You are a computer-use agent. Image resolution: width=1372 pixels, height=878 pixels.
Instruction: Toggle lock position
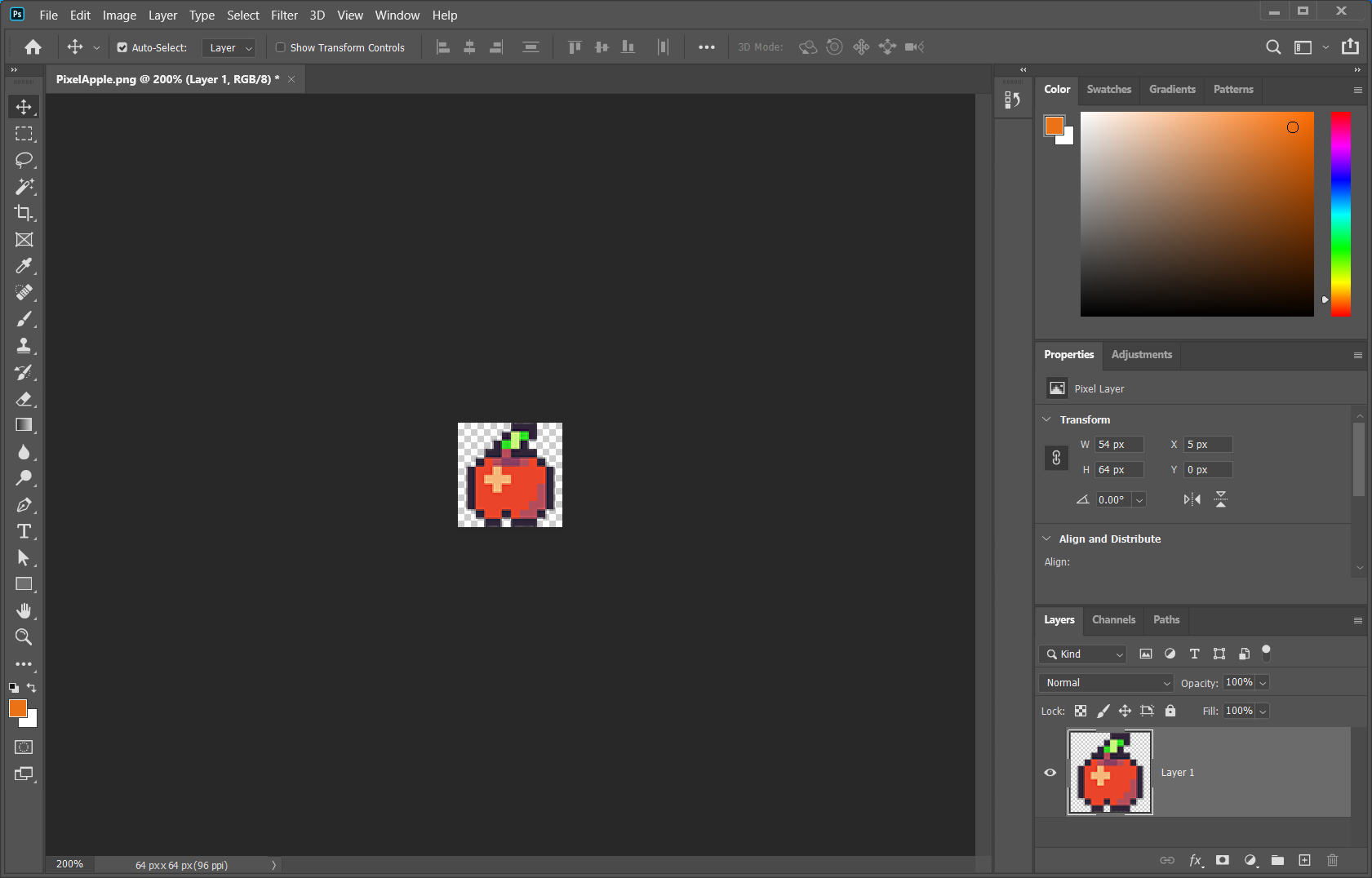coord(1125,711)
